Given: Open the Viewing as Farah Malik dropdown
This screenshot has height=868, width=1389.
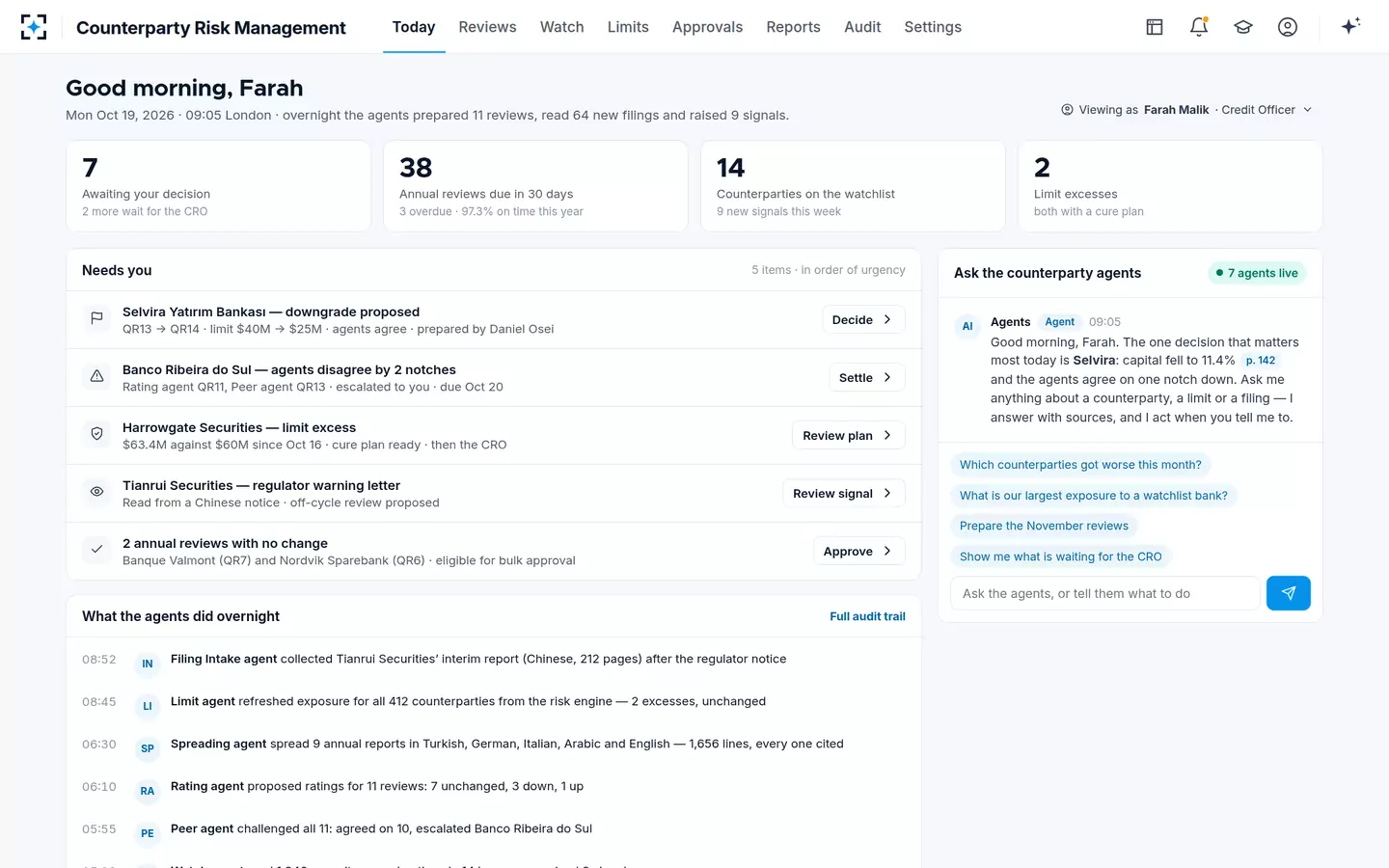Looking at the screenshot, I should 1186,110.
